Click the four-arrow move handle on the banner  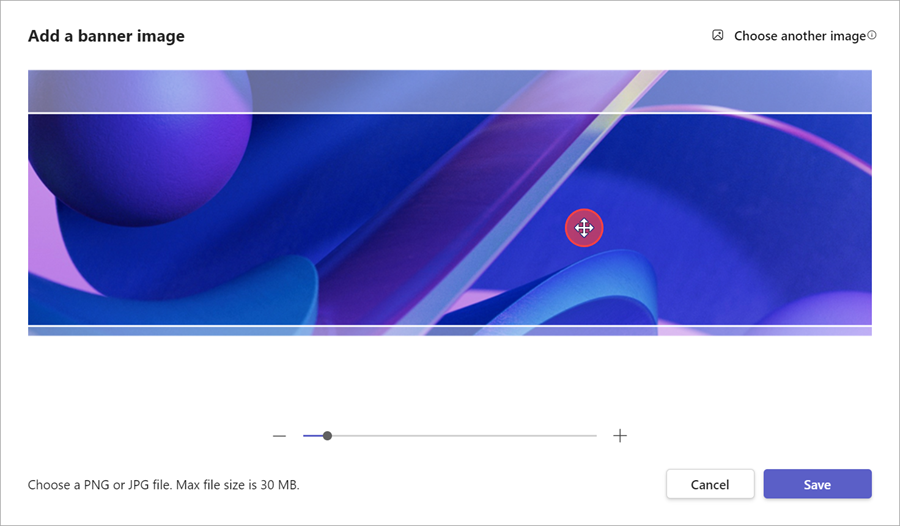[x=584, y=228]
